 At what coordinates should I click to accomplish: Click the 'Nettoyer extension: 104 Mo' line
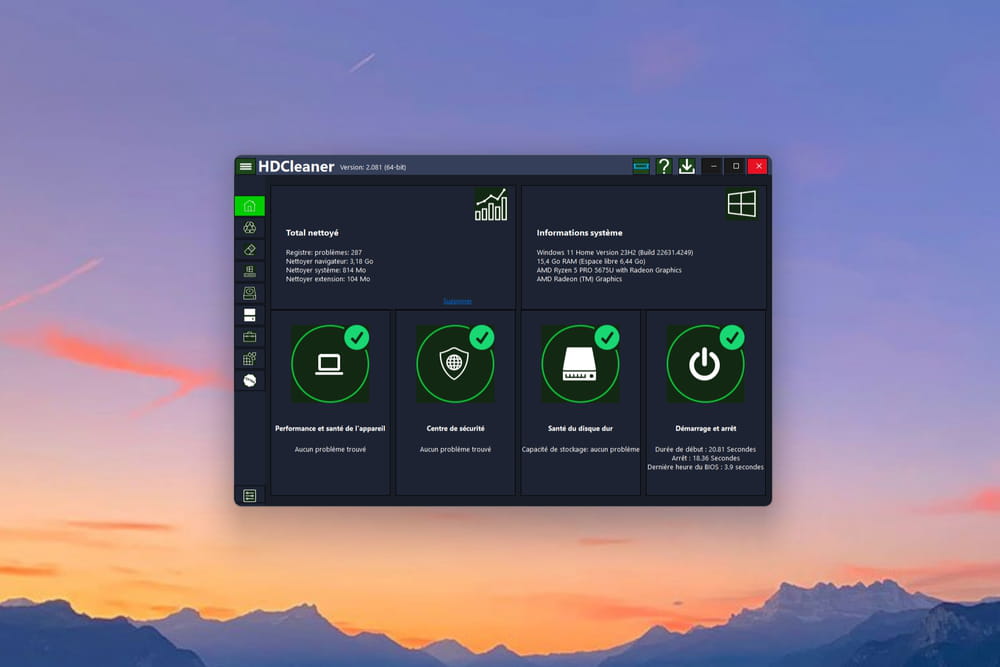tap(328, 279)
